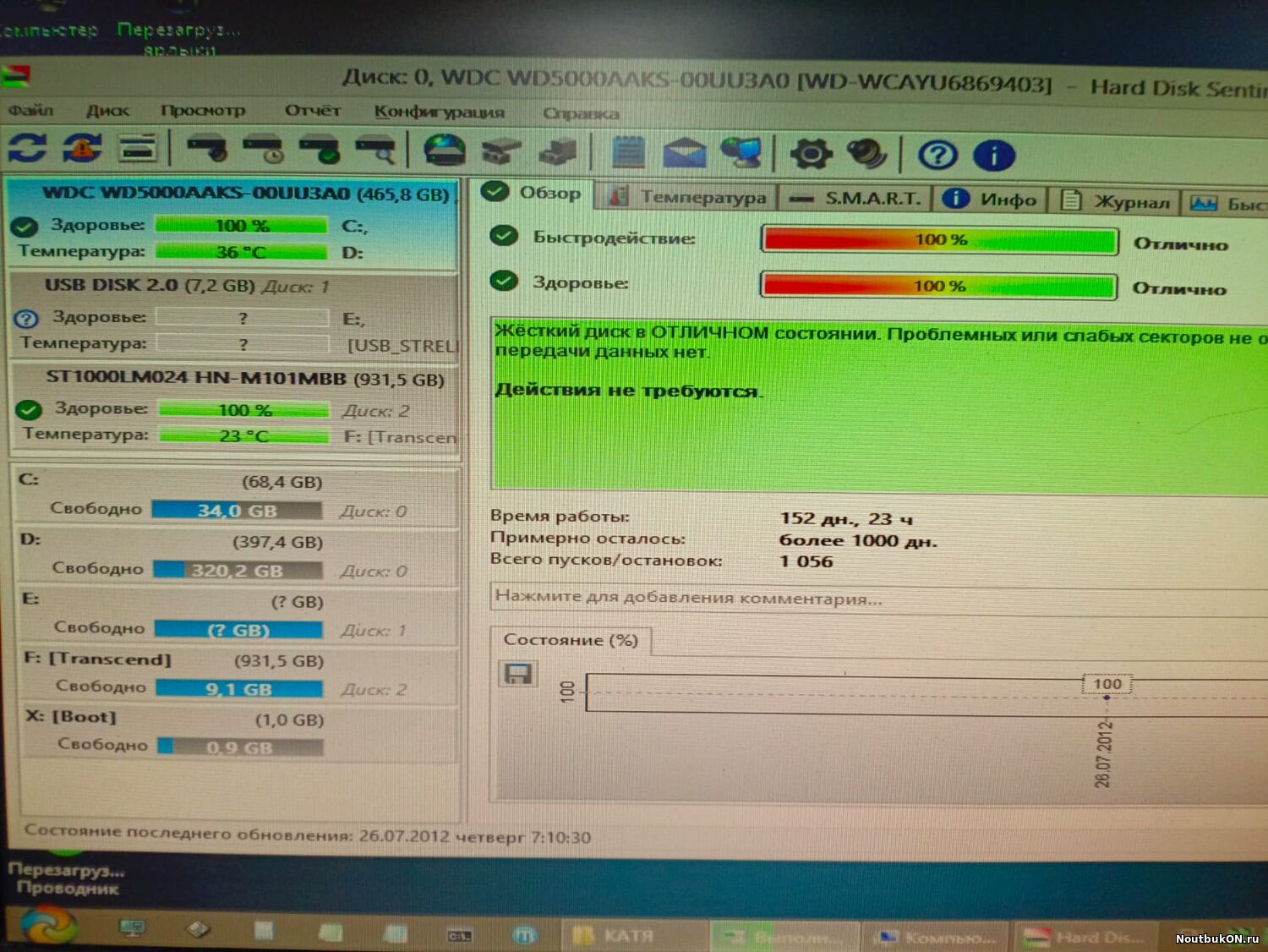Open the Диск menu

tap(107, 111)
